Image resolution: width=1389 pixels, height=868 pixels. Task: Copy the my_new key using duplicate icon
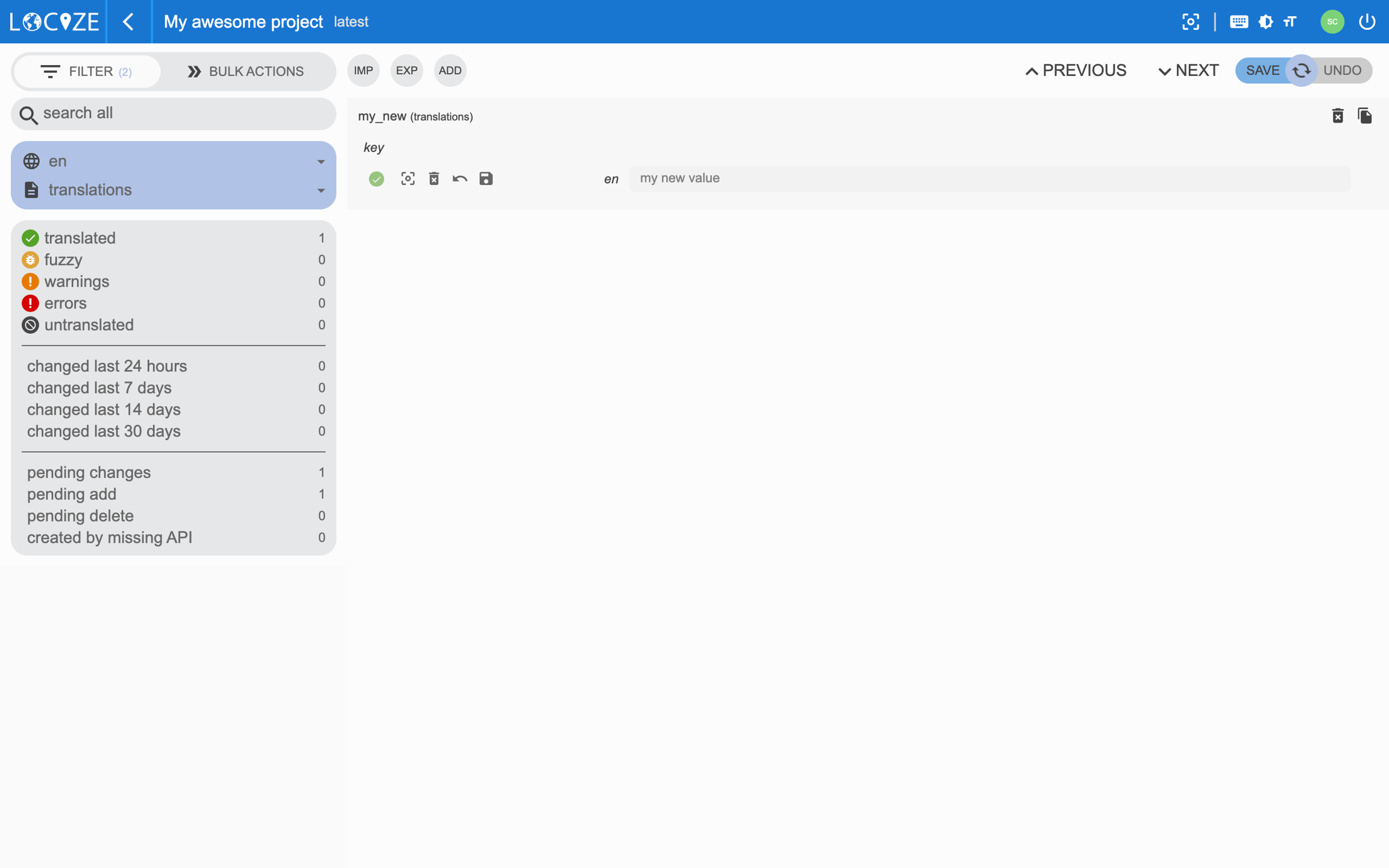1364,116
